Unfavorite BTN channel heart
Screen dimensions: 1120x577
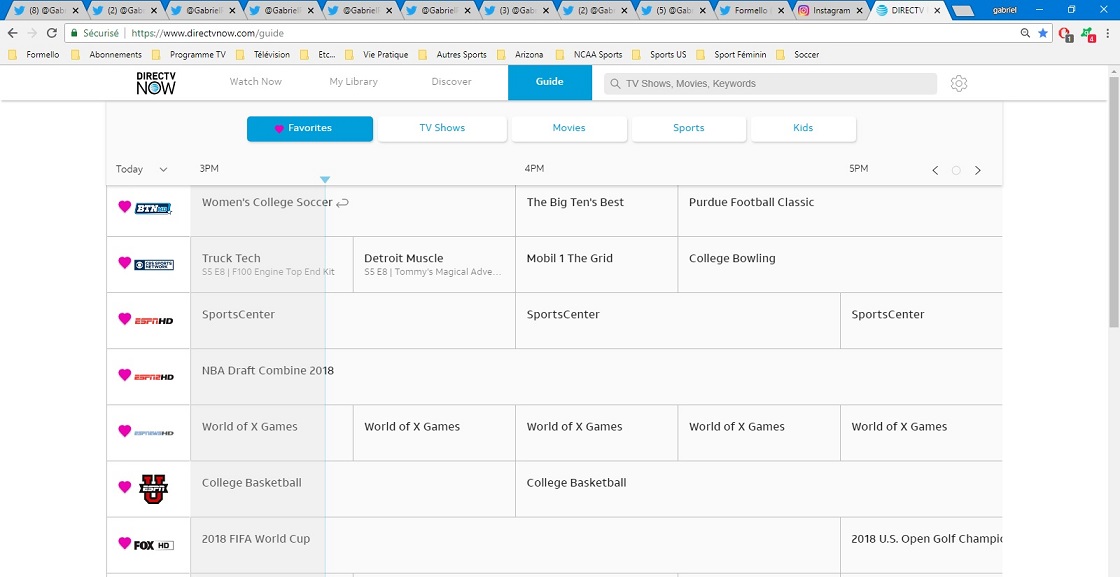(124, 207)
